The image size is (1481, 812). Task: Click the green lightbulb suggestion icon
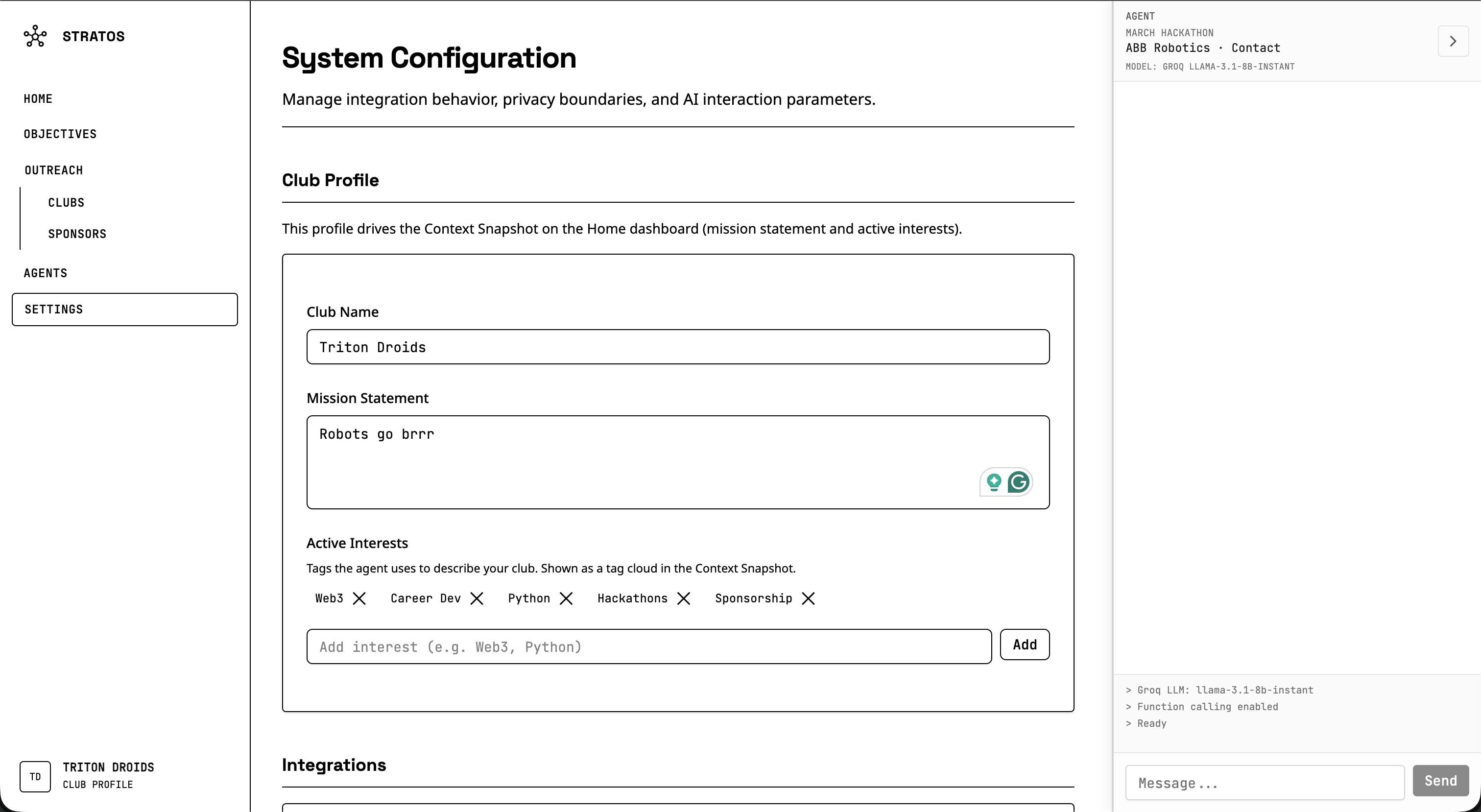click(x=994, y=482)
